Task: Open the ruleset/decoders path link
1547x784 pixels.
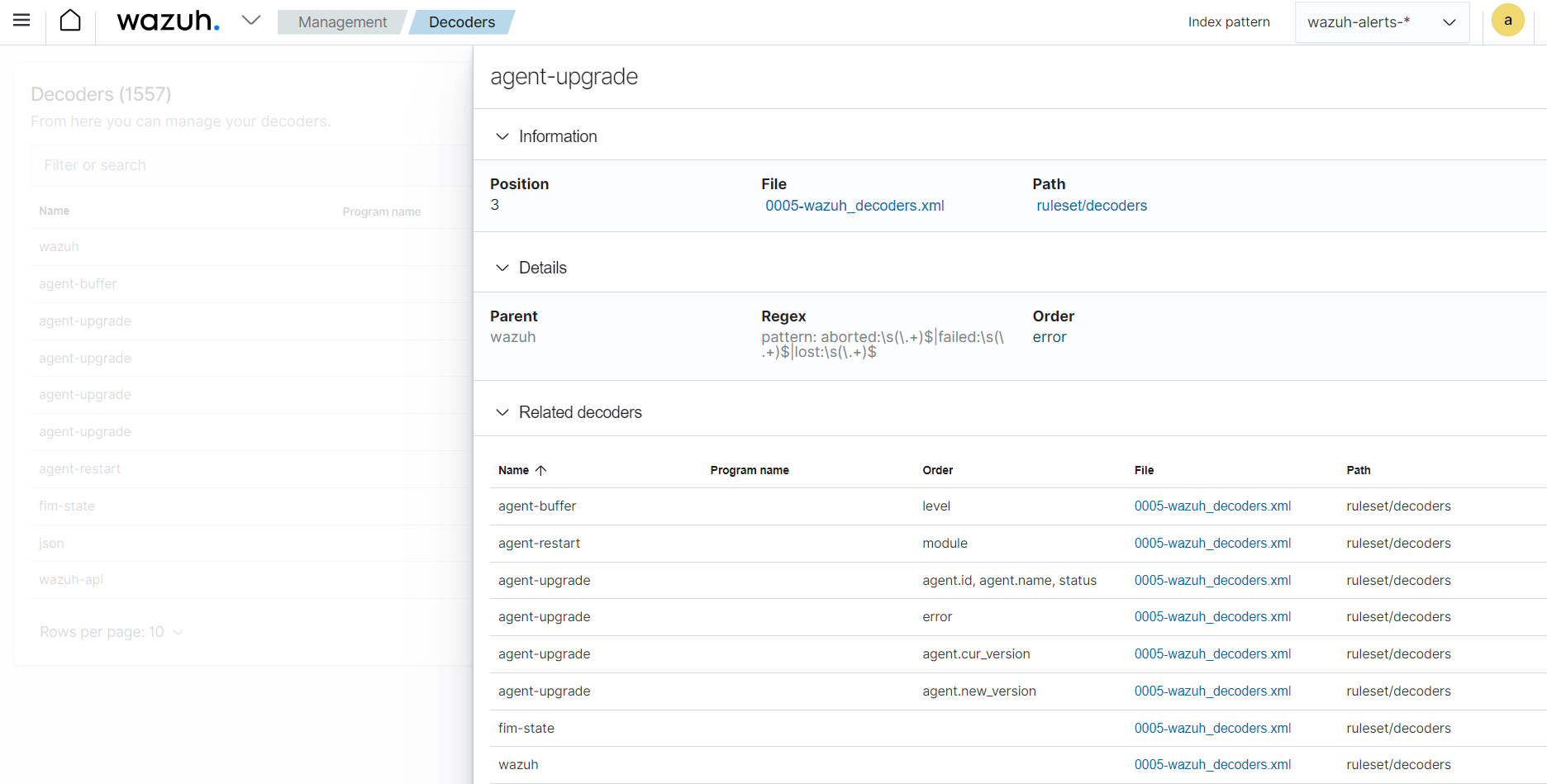Action: click(x=1092, y=206)
